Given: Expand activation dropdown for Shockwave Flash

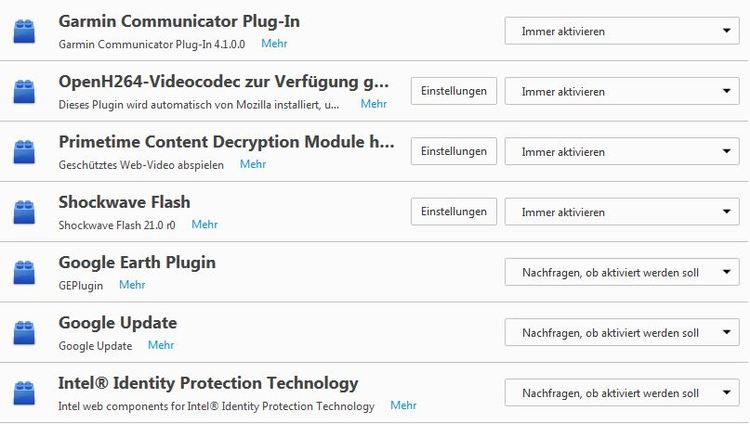Looking at the screenshot, I should (622, 212).
